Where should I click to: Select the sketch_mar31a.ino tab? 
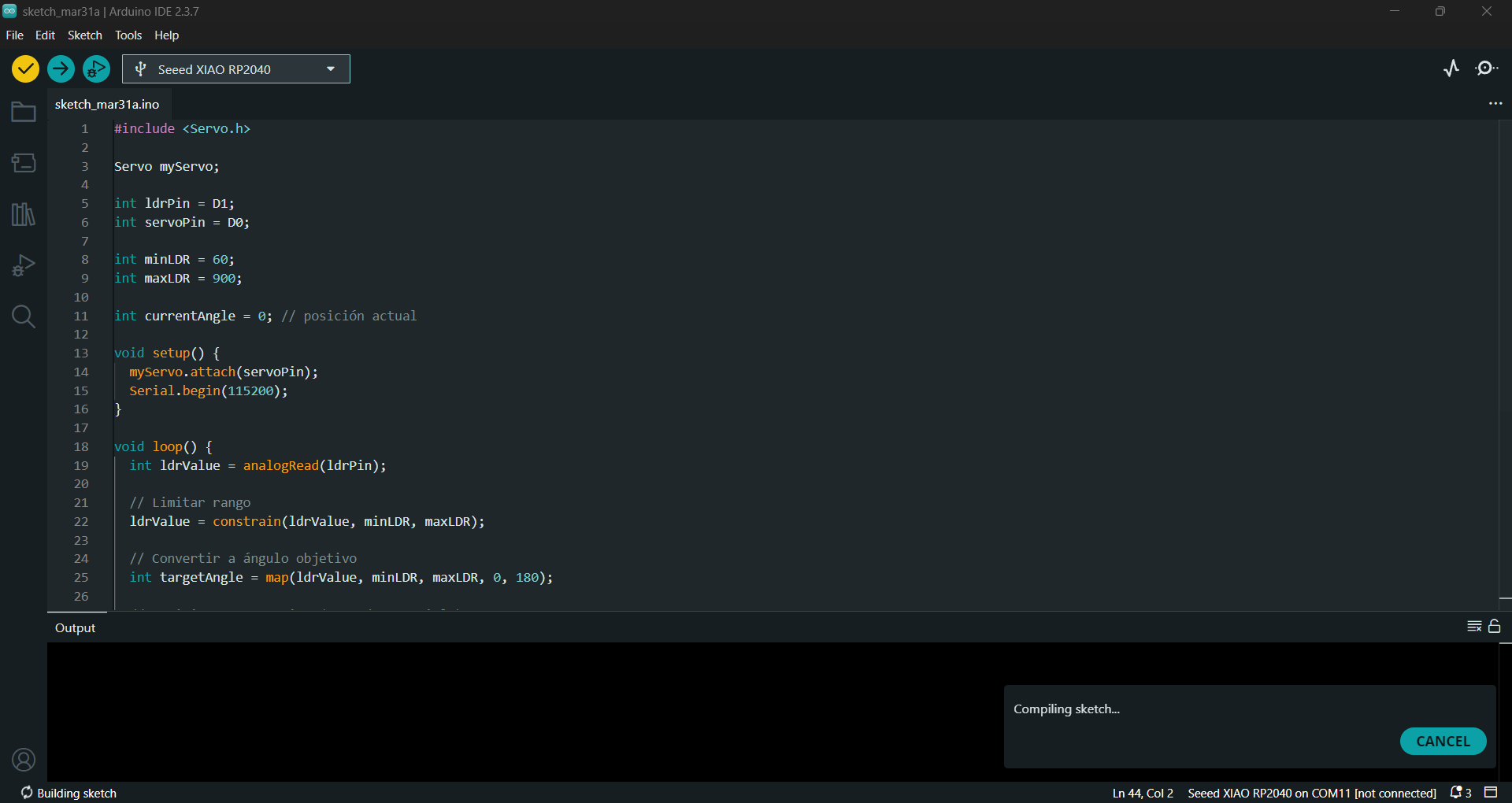pyautogui.click(x=107, y=104)
